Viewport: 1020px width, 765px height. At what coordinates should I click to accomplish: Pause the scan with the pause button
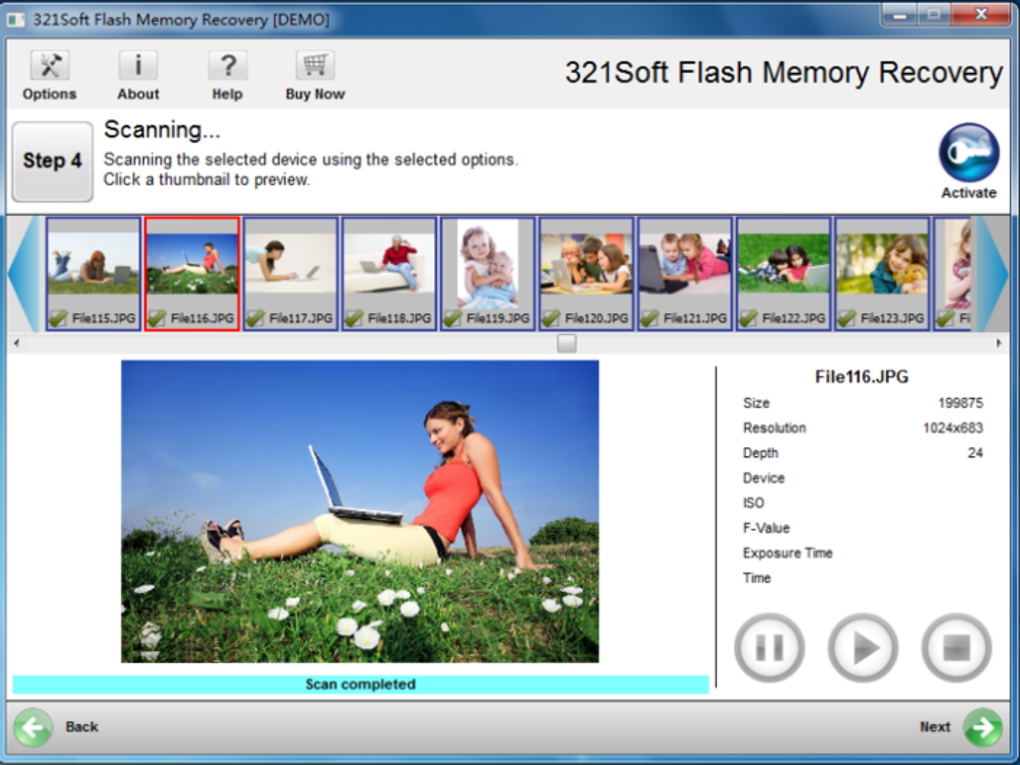point(770,647)
